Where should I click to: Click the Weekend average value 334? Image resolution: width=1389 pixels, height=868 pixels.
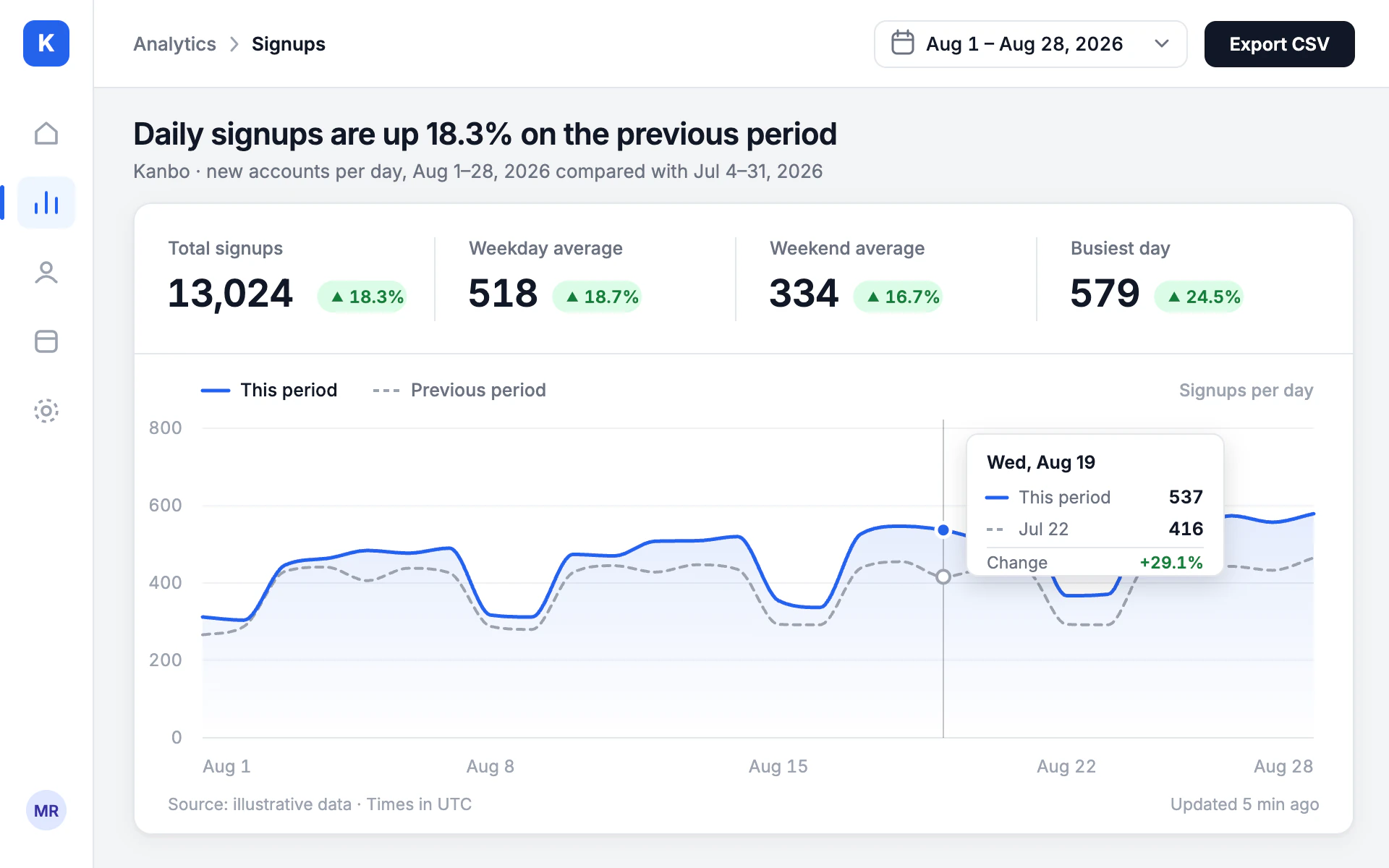coord(804,293)
